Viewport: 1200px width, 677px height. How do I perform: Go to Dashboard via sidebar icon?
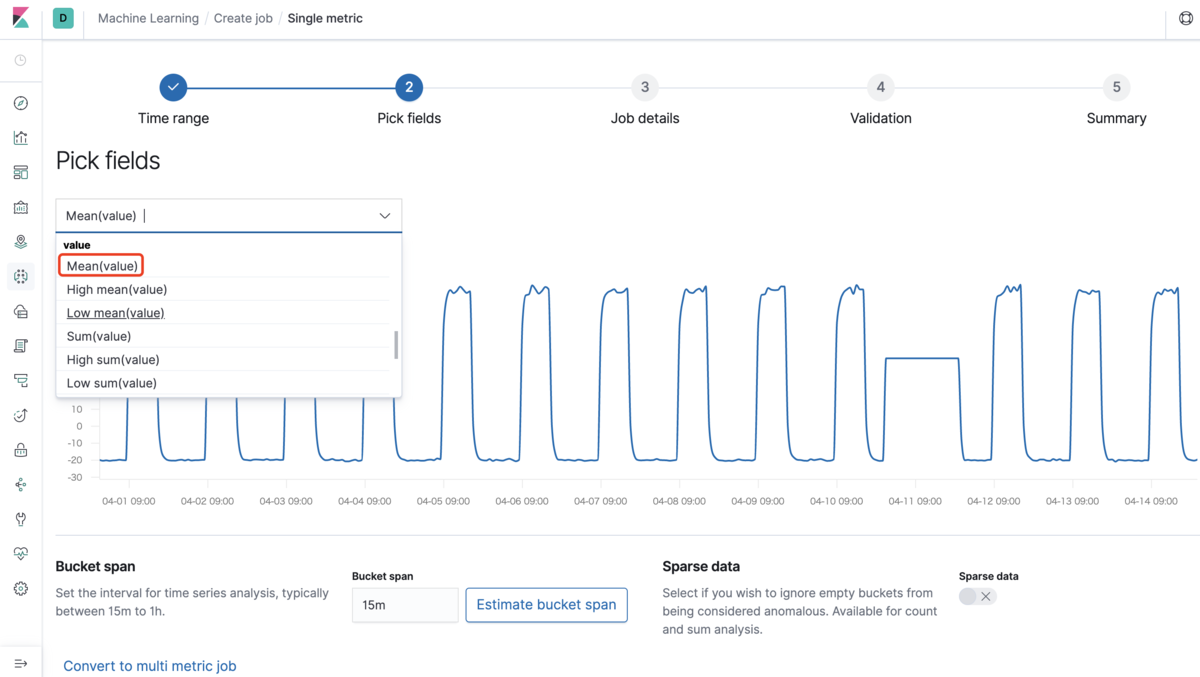pyautogui.click(x=20, y=173)
